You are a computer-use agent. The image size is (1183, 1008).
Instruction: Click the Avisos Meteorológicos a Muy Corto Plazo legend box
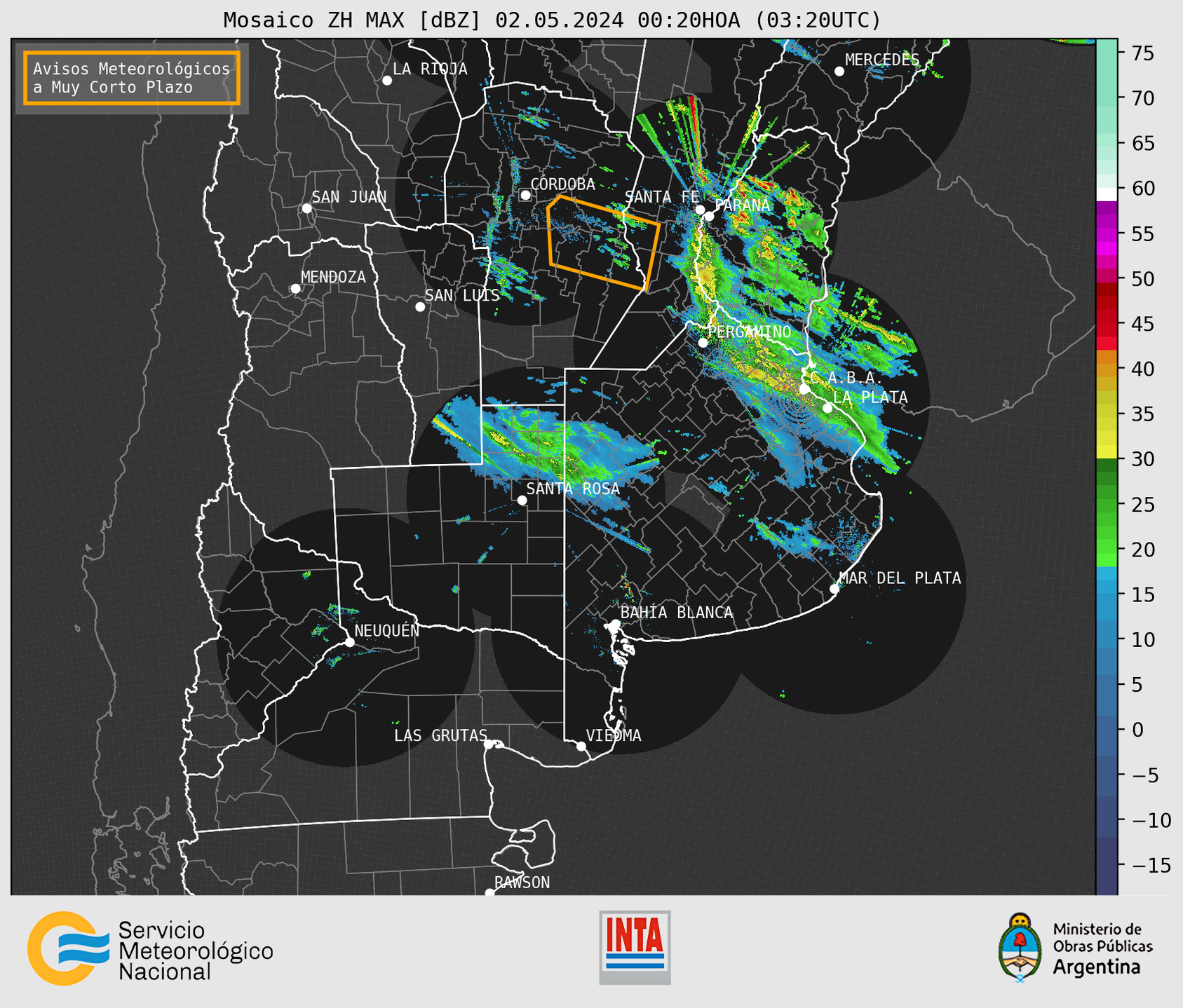pos(132,78)
